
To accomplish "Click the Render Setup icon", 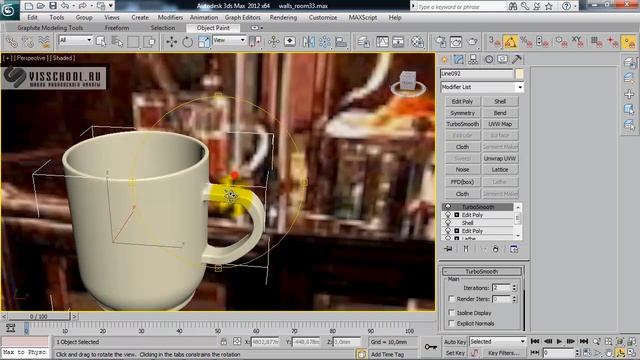I will click(x=440, y=42).
